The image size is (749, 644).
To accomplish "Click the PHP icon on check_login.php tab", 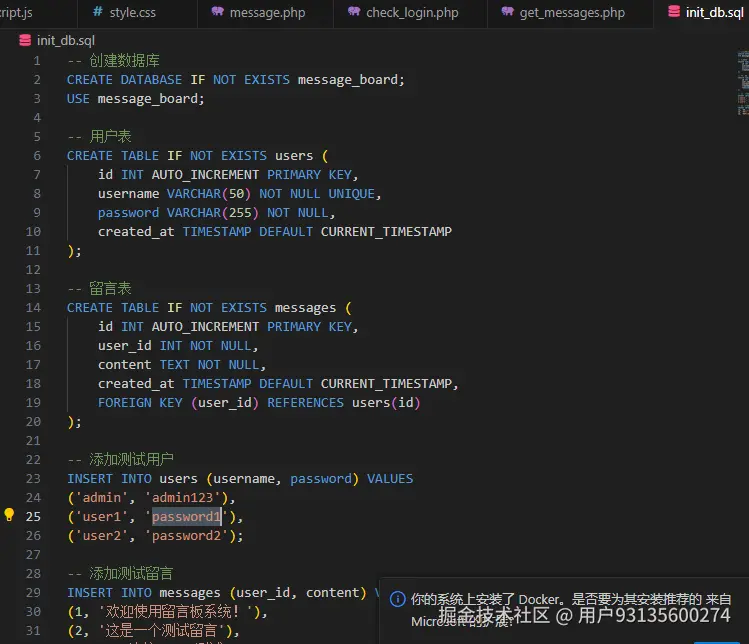I will pos(354,11).
